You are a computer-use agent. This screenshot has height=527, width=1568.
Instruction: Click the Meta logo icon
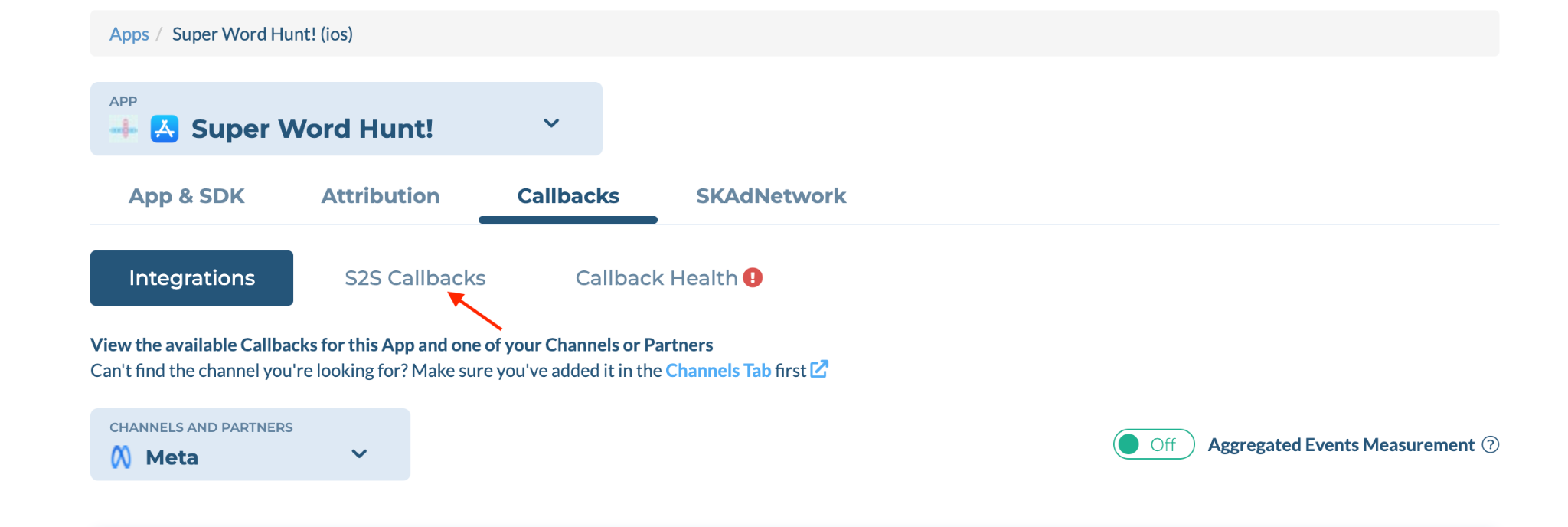(121, 457)
